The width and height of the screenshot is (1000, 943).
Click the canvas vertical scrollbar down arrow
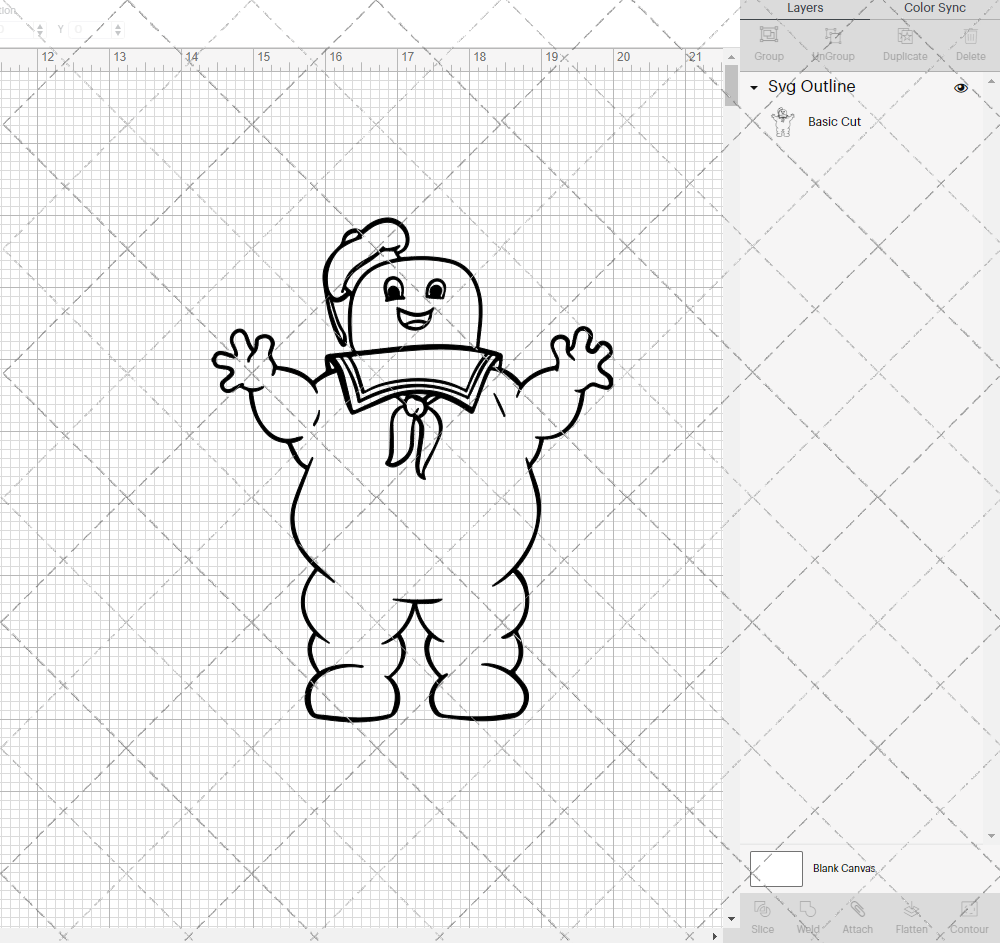pos(731,919)
